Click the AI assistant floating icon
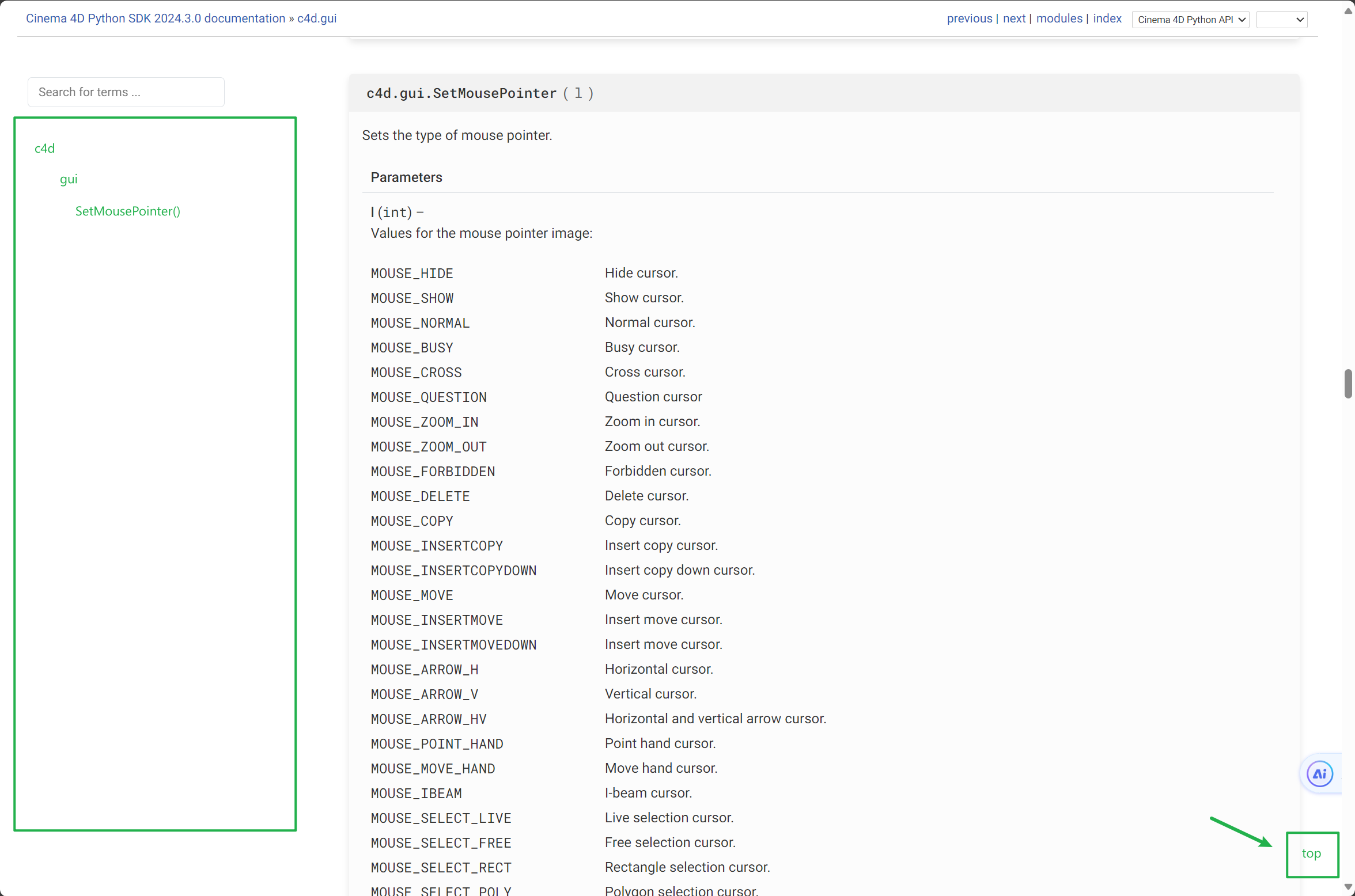Screen dimensions: 1355x896 click(1319, 773)
